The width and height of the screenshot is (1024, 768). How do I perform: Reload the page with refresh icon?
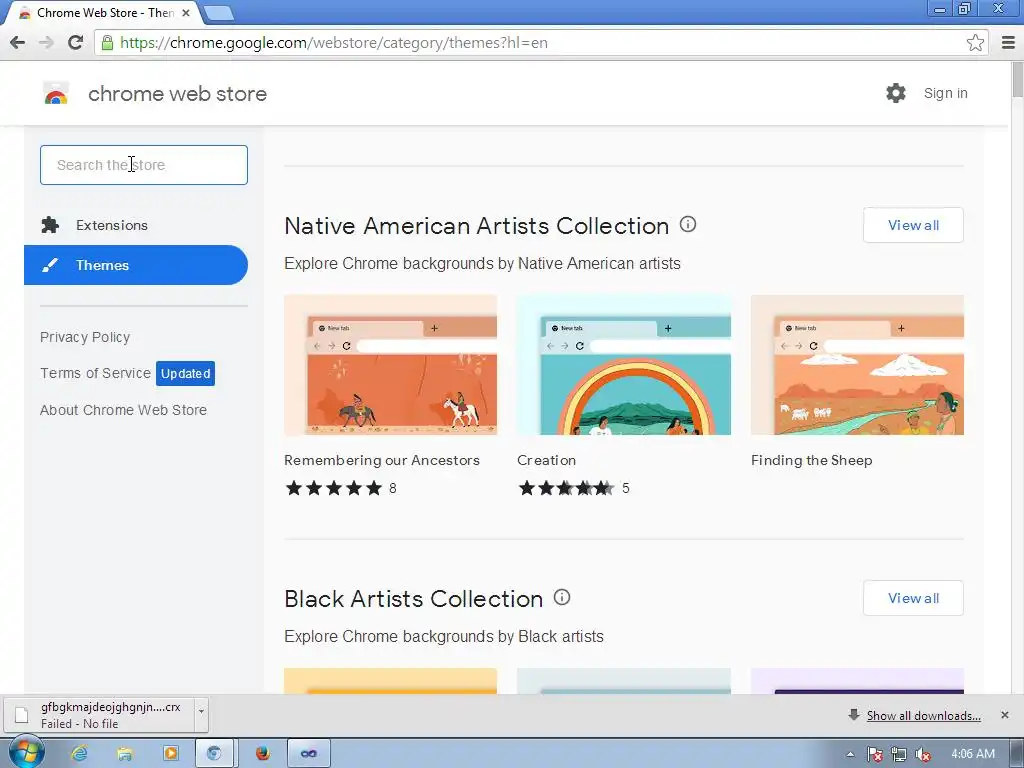click(x=76, y=43)
